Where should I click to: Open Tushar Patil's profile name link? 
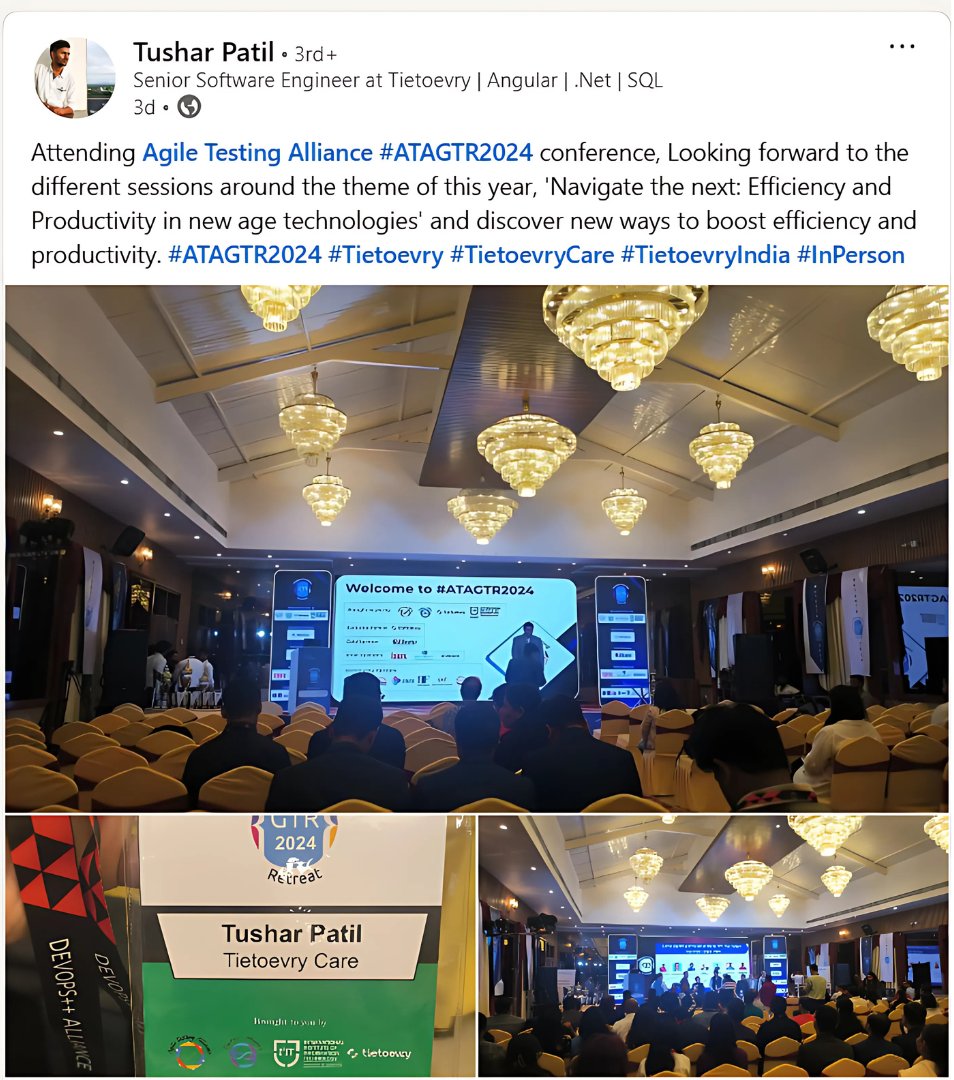(204, 52)
